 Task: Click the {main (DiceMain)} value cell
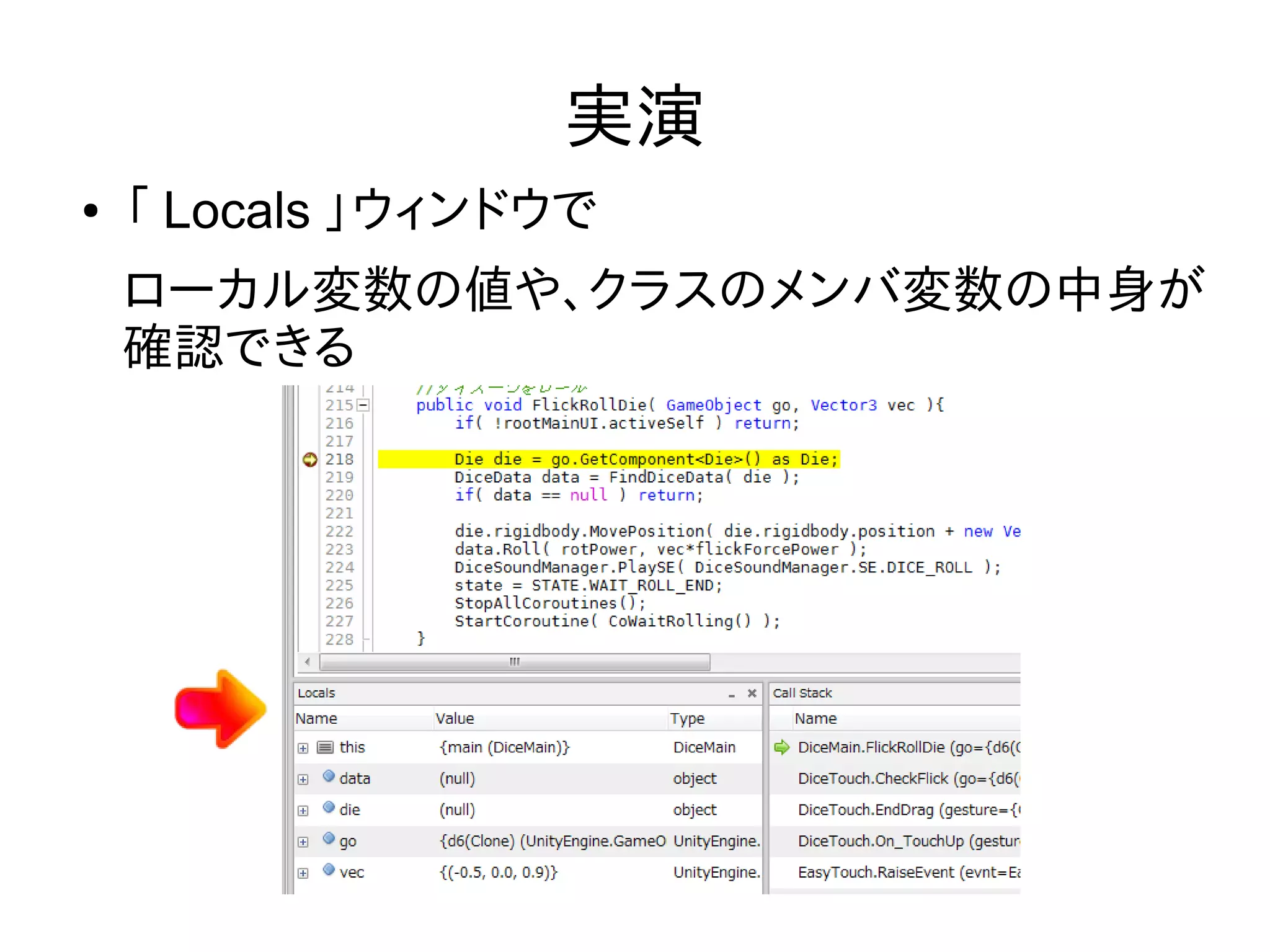pyautogui.click(x=504, y=747)
